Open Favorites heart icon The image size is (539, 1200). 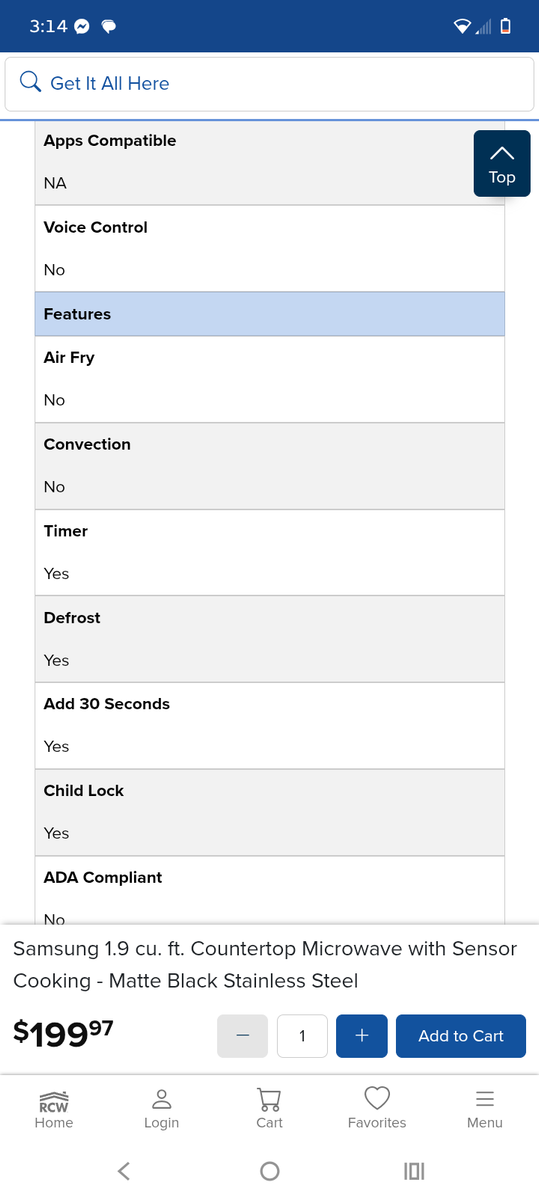coord(377,1099)
